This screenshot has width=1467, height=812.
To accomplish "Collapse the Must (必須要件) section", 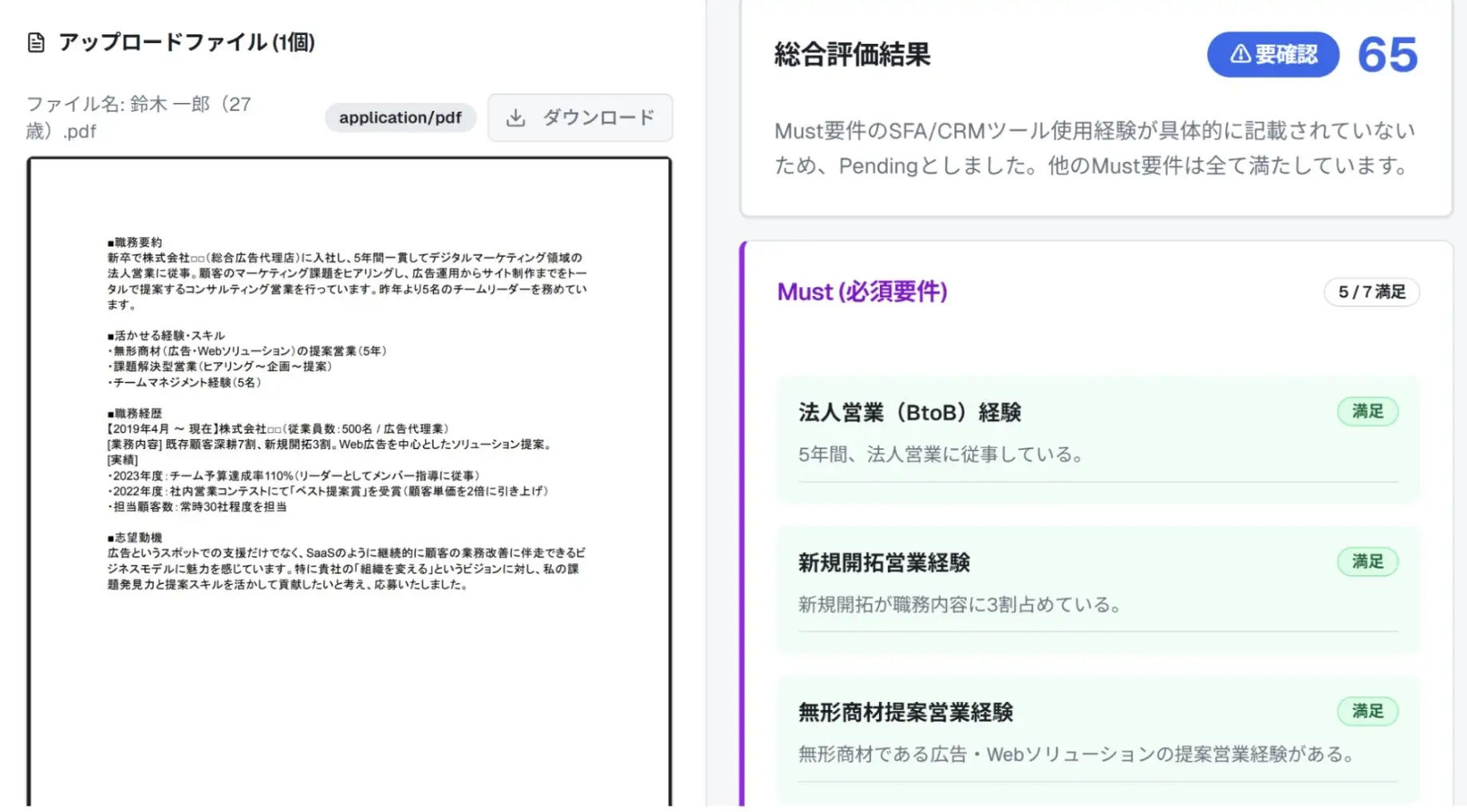I will pos(862,292).
